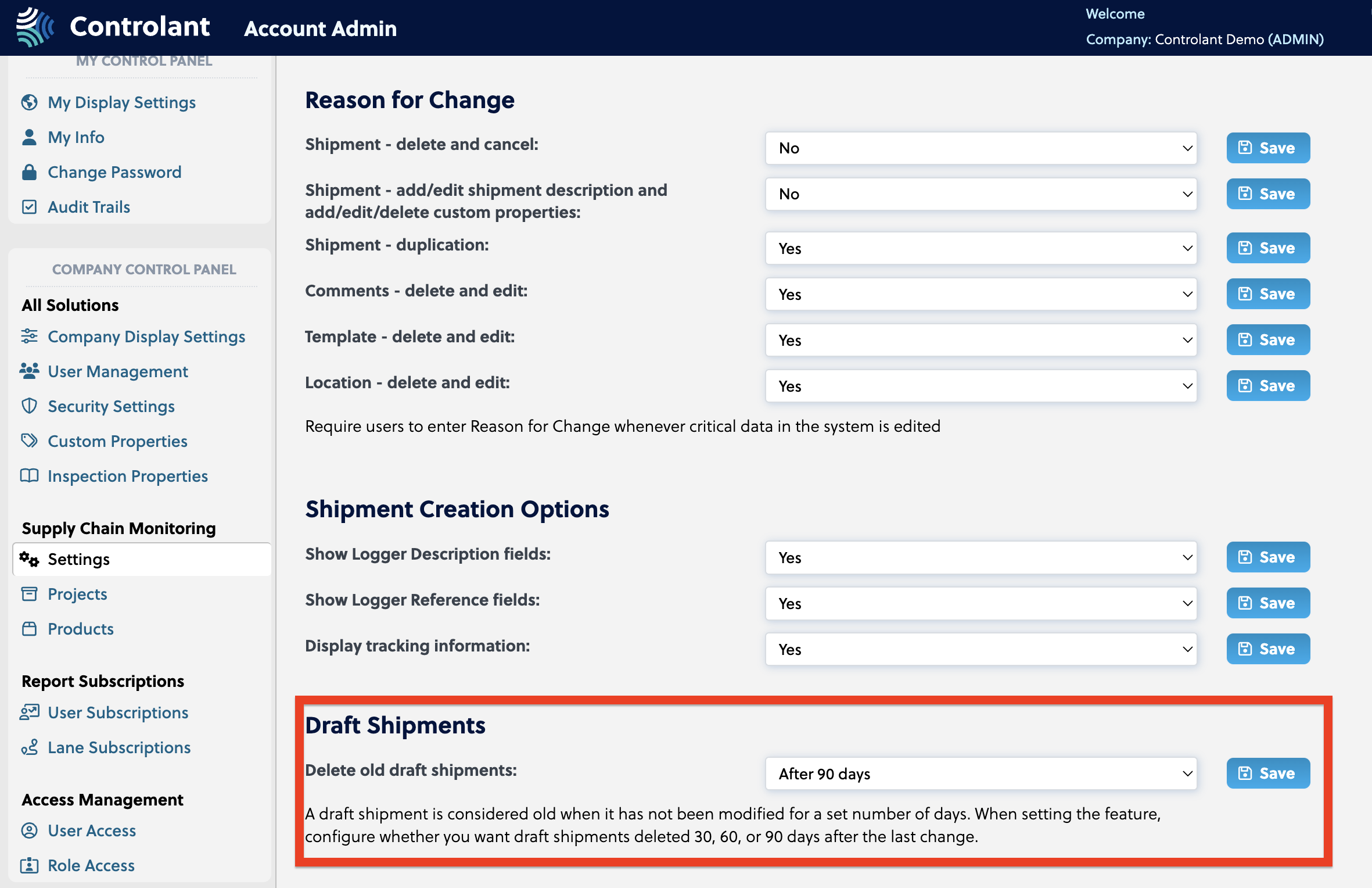Navigate to Audit Trails section

pyautogui.click(x=89, y=207)
